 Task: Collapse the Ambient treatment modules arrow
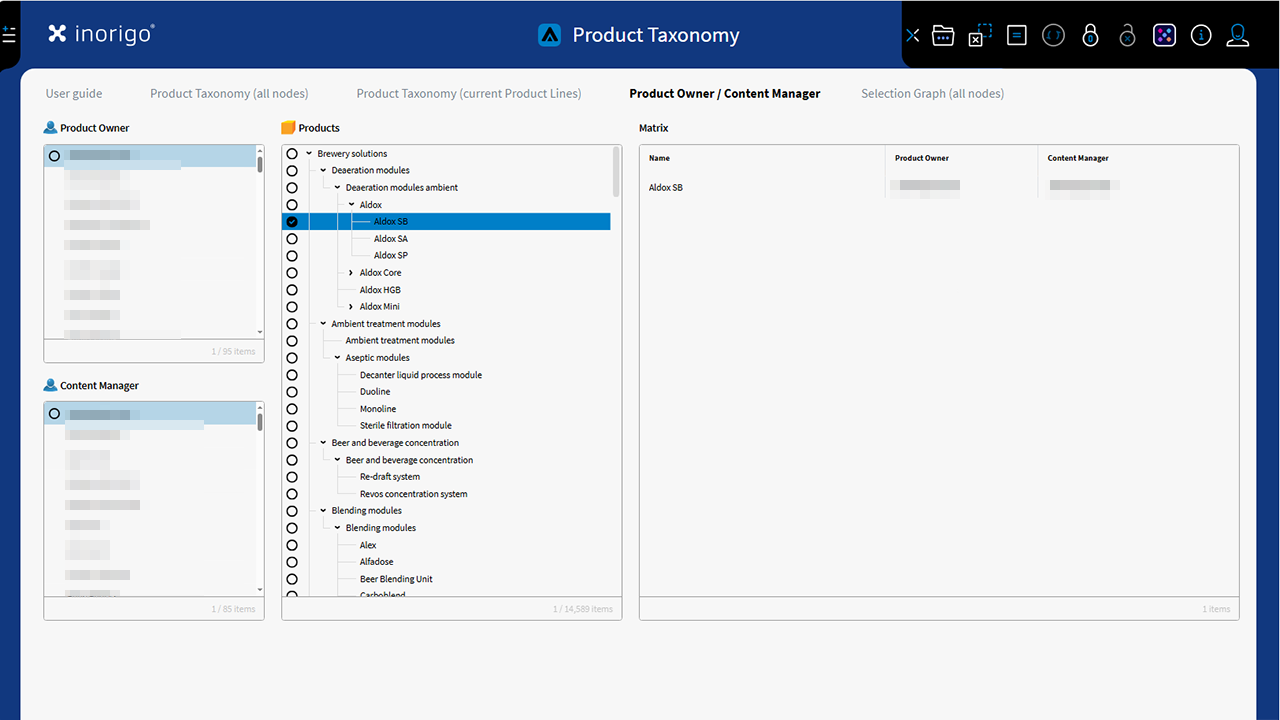click(x=323, y=324)
